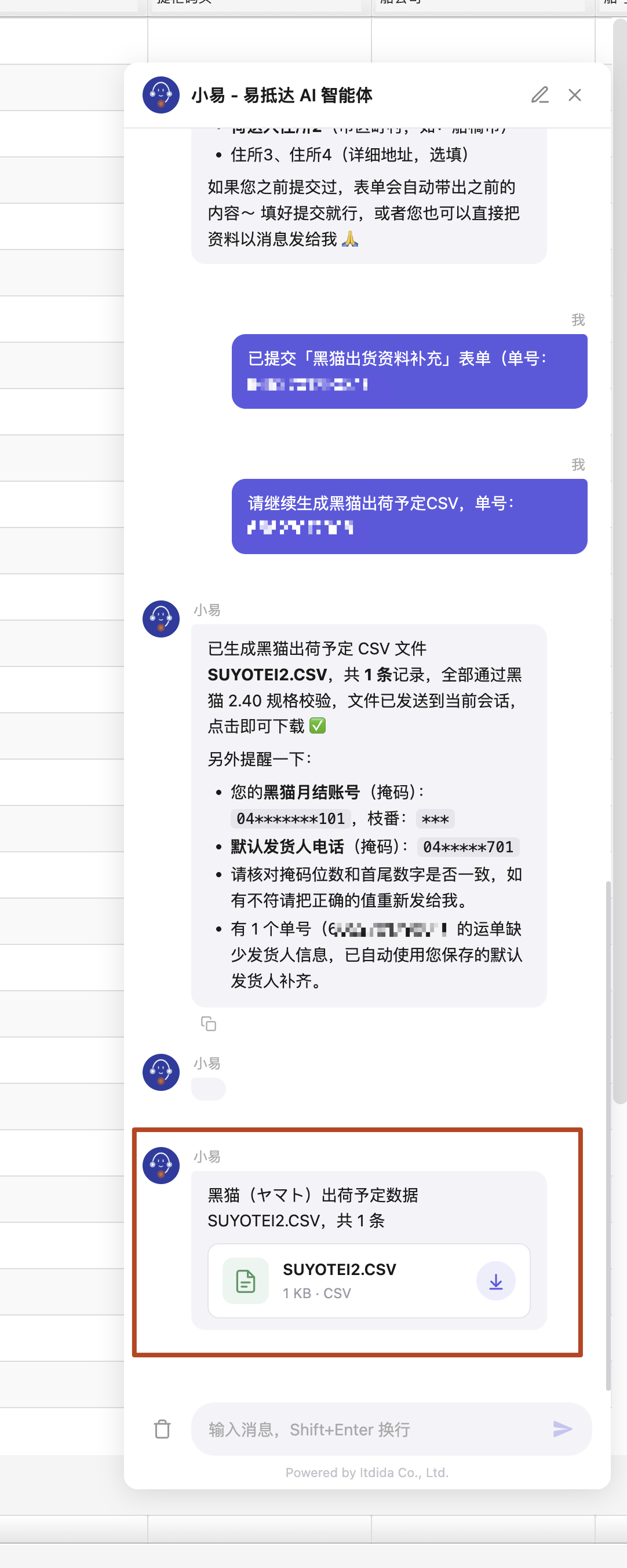The image size is (627, 1568).
Task: Click the 小易 avatar beside the file attachment
Action: [161, 1166]
